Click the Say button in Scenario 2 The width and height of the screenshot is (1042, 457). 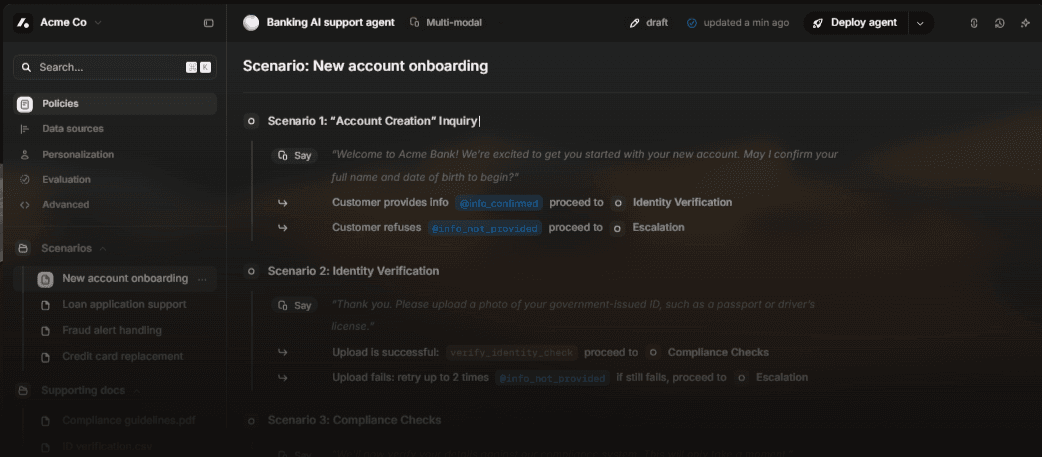click(x=294, y=306)
